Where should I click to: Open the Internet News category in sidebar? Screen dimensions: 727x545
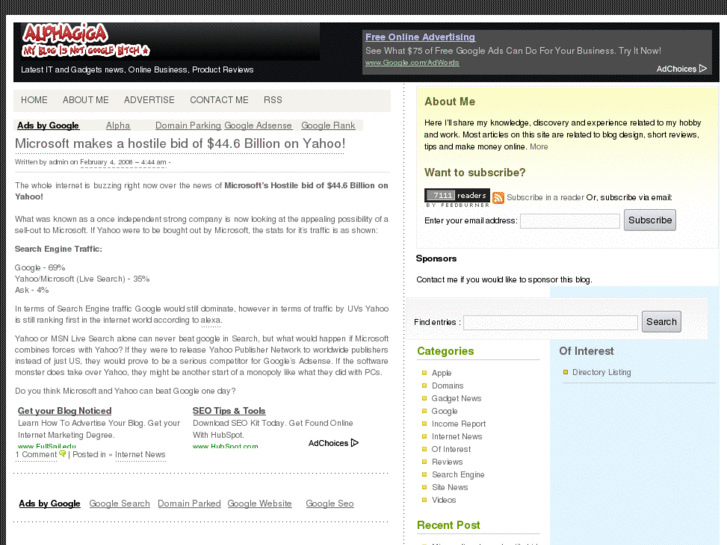457,436
